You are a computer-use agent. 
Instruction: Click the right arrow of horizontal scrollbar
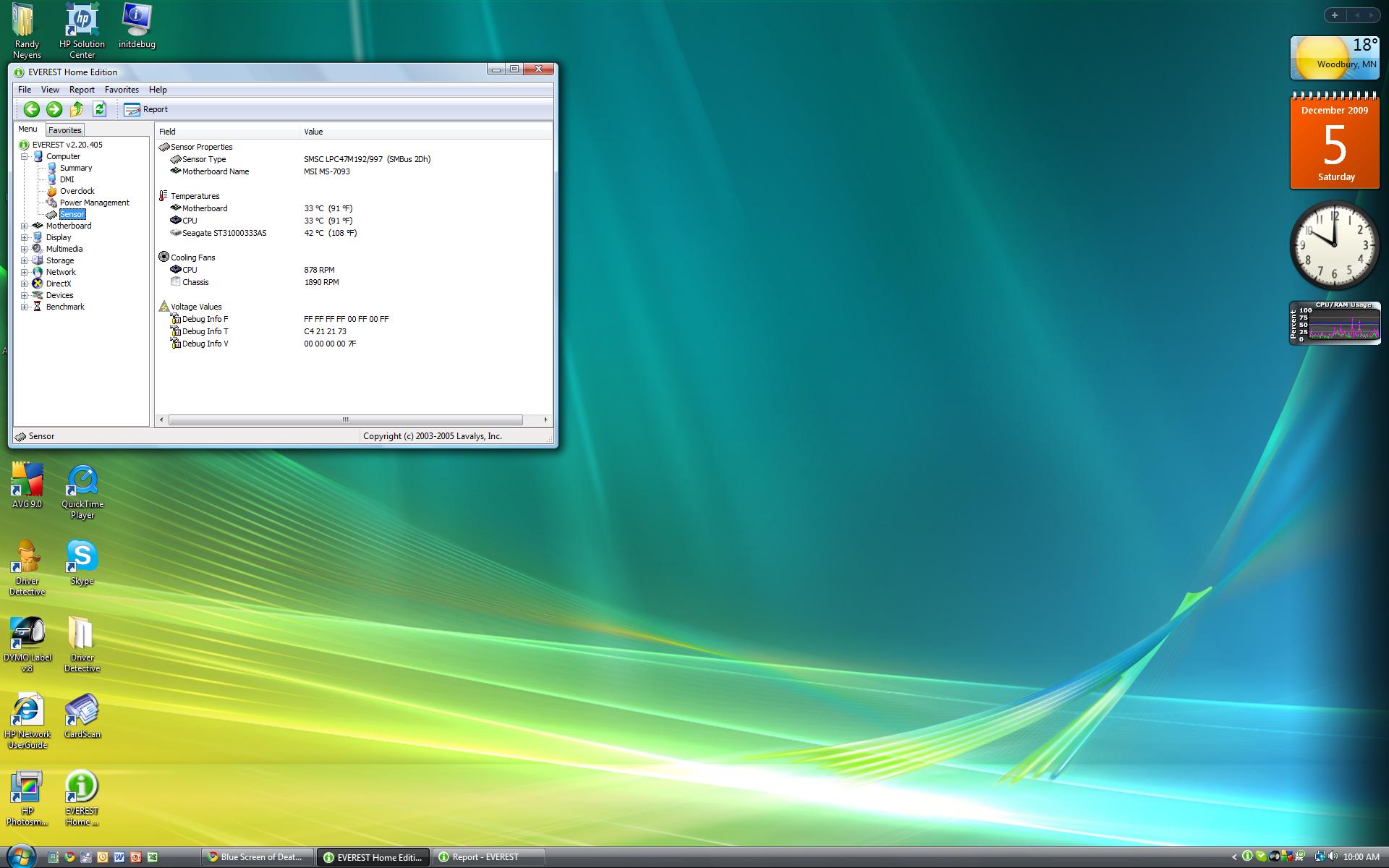pyautogui.click(x=545, y=420)
